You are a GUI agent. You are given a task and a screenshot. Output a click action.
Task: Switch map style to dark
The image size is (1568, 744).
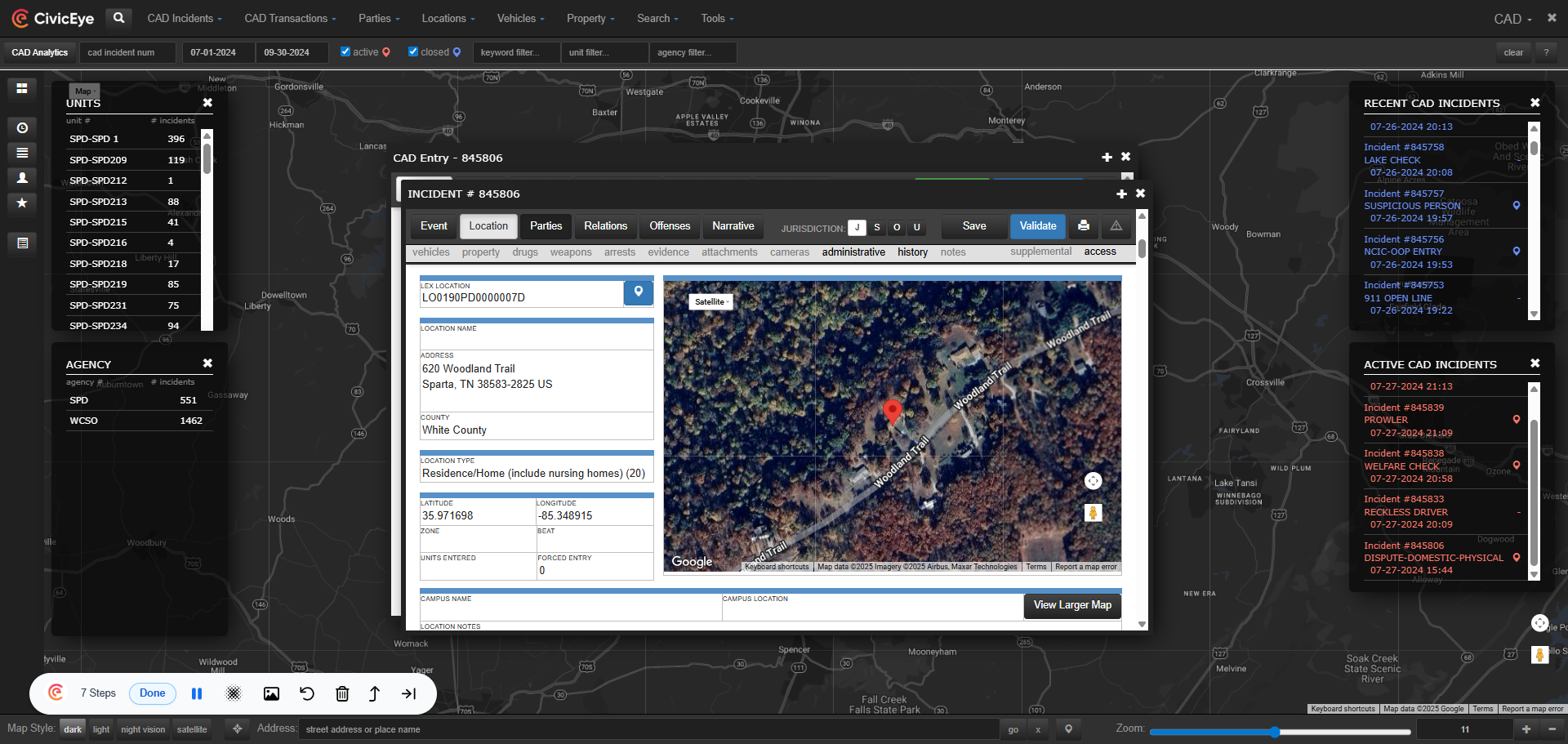[x=73, y=729]
